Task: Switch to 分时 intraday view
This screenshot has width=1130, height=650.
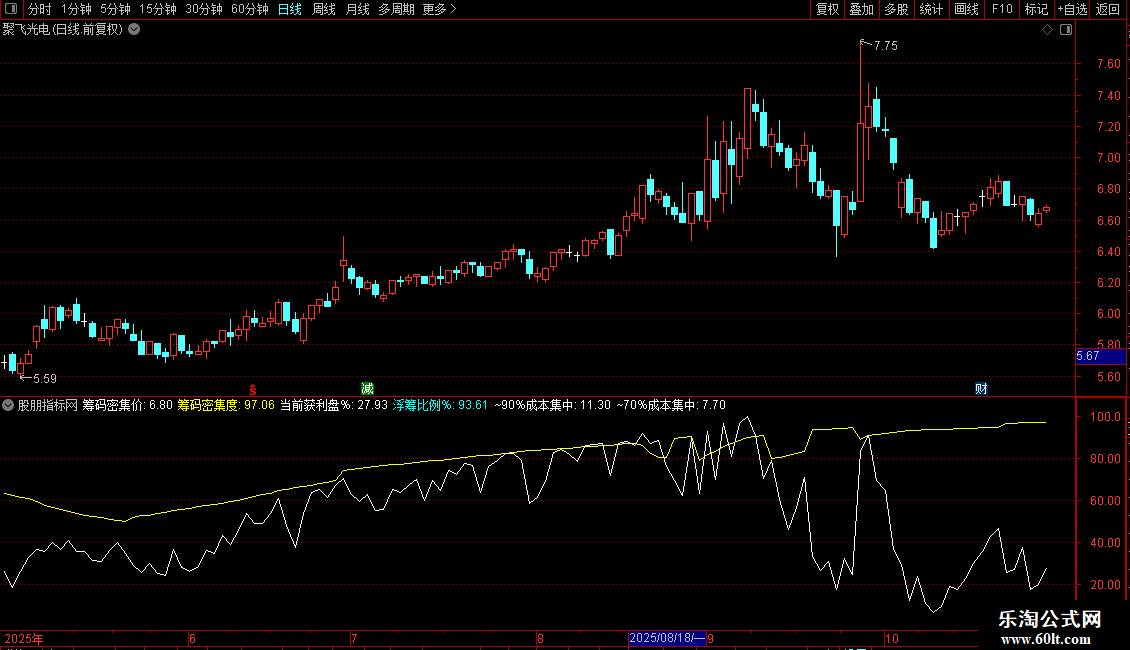Action: [40, 9]
